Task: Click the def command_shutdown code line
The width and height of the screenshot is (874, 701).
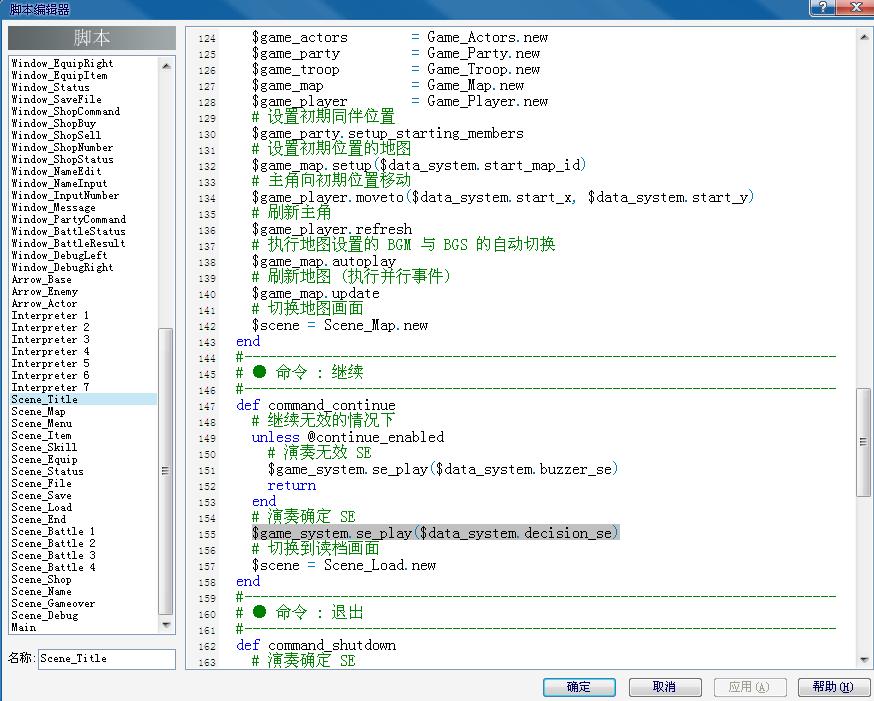Action: [316, 645]
